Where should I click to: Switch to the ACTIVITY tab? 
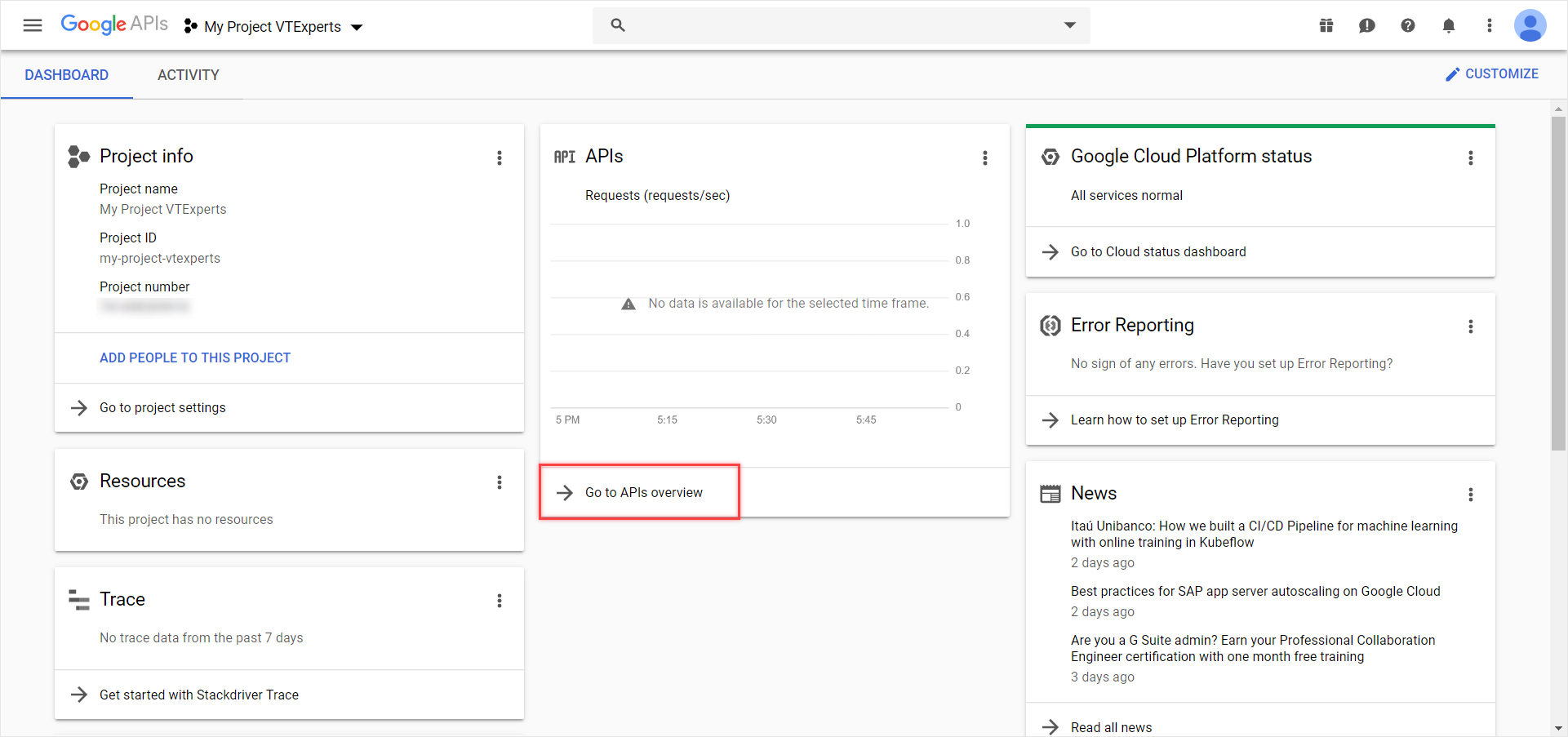click(189, 75)
